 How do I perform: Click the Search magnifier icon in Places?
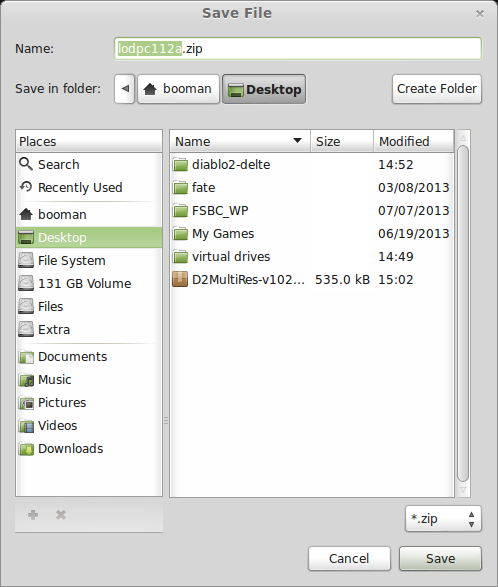click(26, 164)
